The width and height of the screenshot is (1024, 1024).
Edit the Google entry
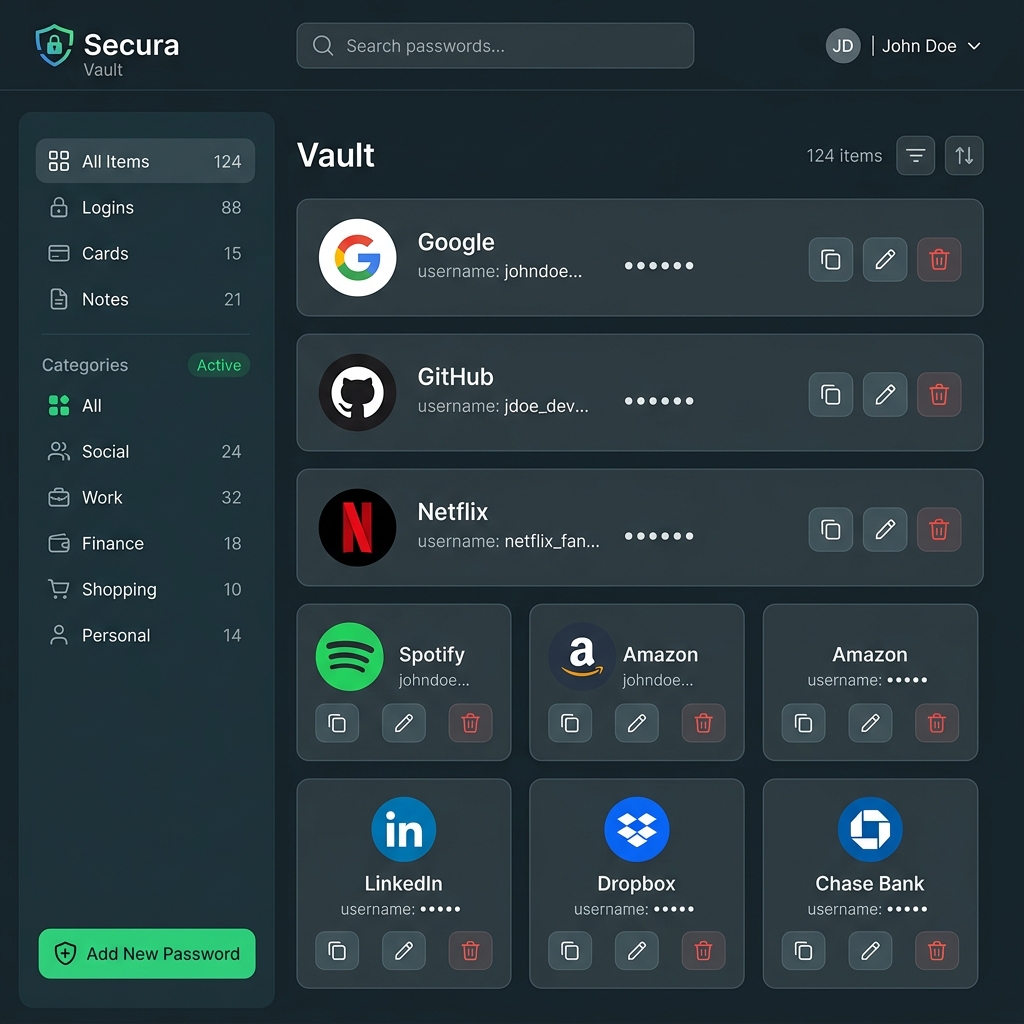[884, 259]
